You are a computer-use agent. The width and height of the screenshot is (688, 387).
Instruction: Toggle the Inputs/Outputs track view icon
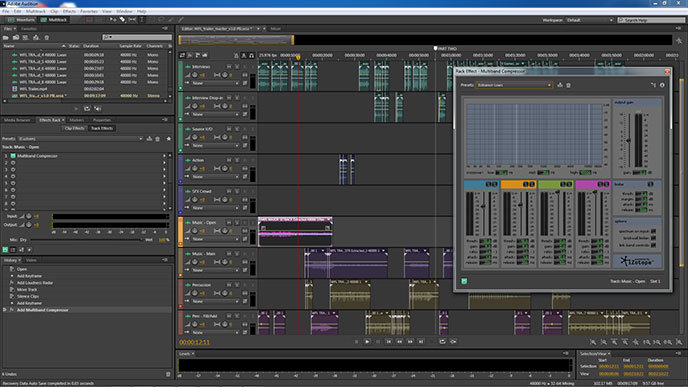pos(182,55)
